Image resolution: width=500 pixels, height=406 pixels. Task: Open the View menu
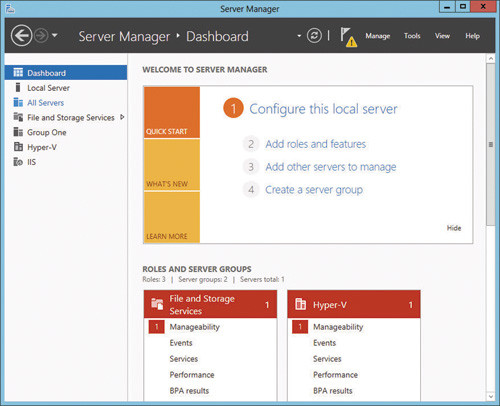click(442, 36)
